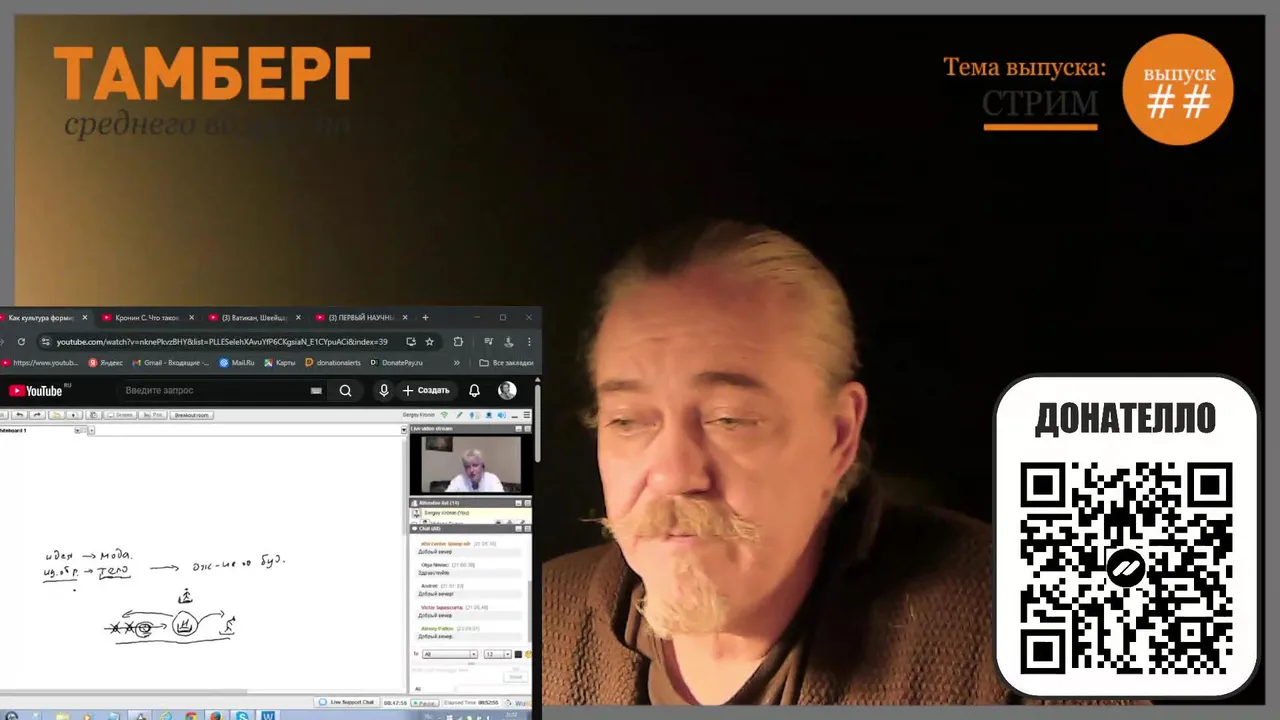Click the emoji smiley in webinar chat

[529, 654]
